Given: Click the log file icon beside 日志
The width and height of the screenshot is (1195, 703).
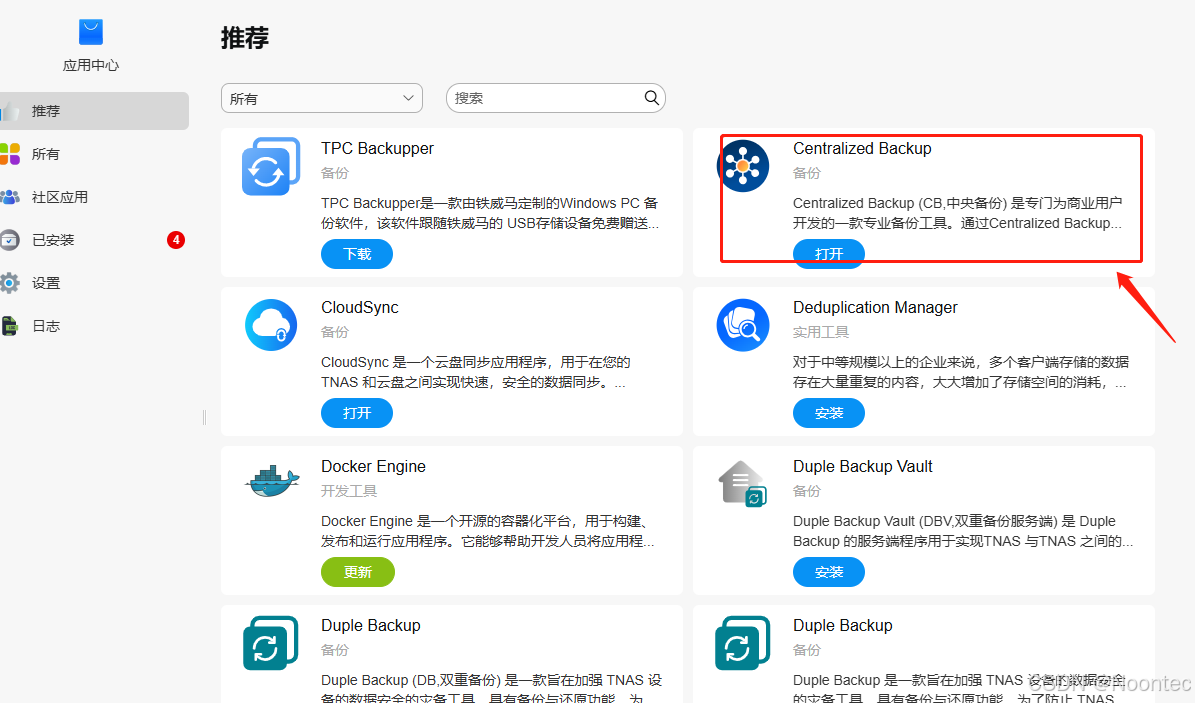Looking at the screenshot, I should click(10, 326).
